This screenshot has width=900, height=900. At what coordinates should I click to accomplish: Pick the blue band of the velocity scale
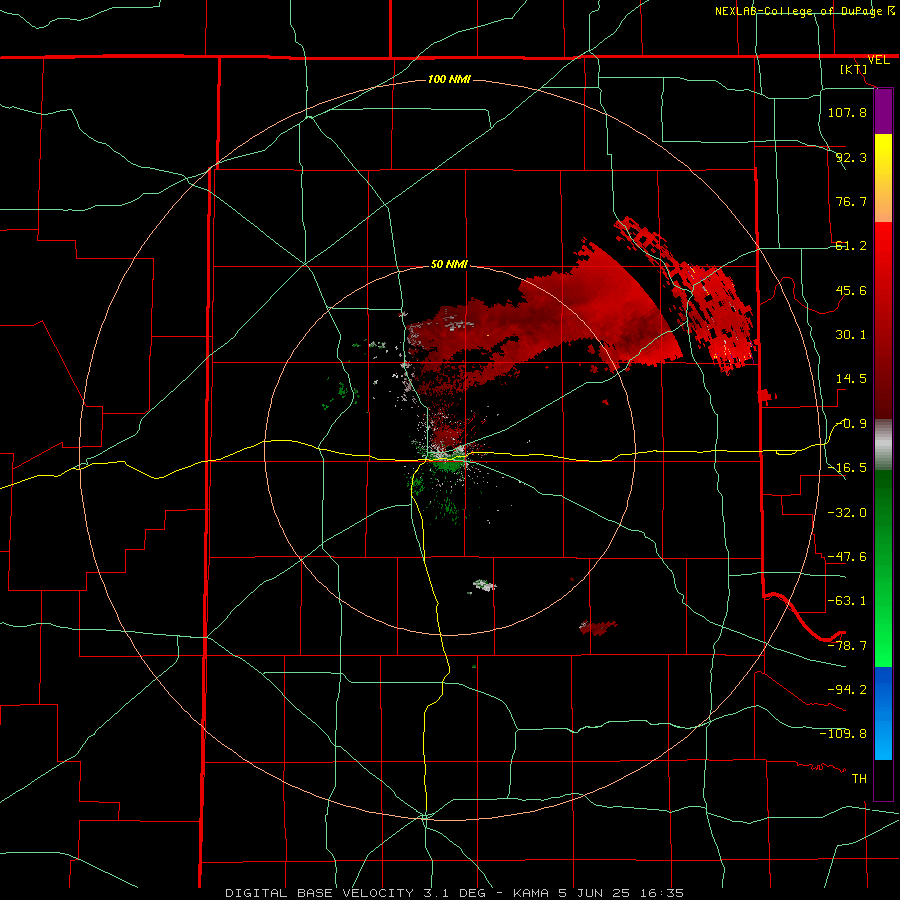883,713
